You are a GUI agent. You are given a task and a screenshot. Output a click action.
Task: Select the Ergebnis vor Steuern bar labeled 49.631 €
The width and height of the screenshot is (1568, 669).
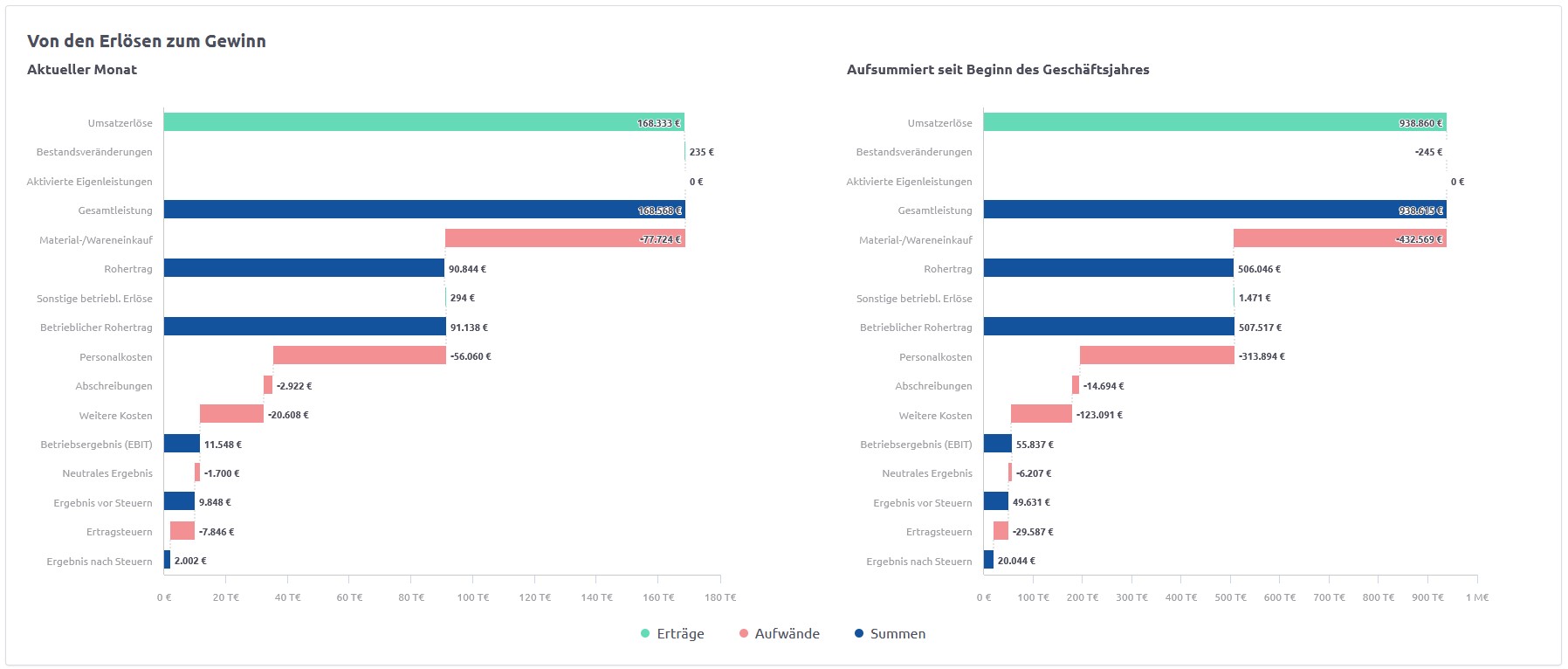(x=996, y=501)
